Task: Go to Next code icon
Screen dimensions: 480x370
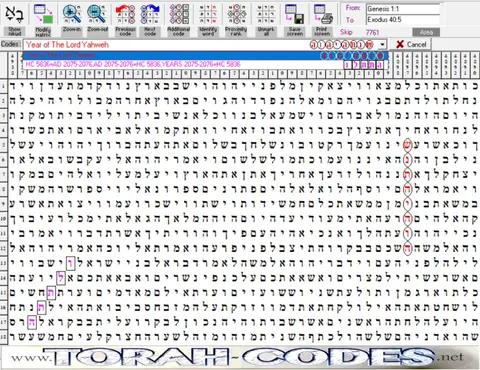Action: (x=150, y=14)
